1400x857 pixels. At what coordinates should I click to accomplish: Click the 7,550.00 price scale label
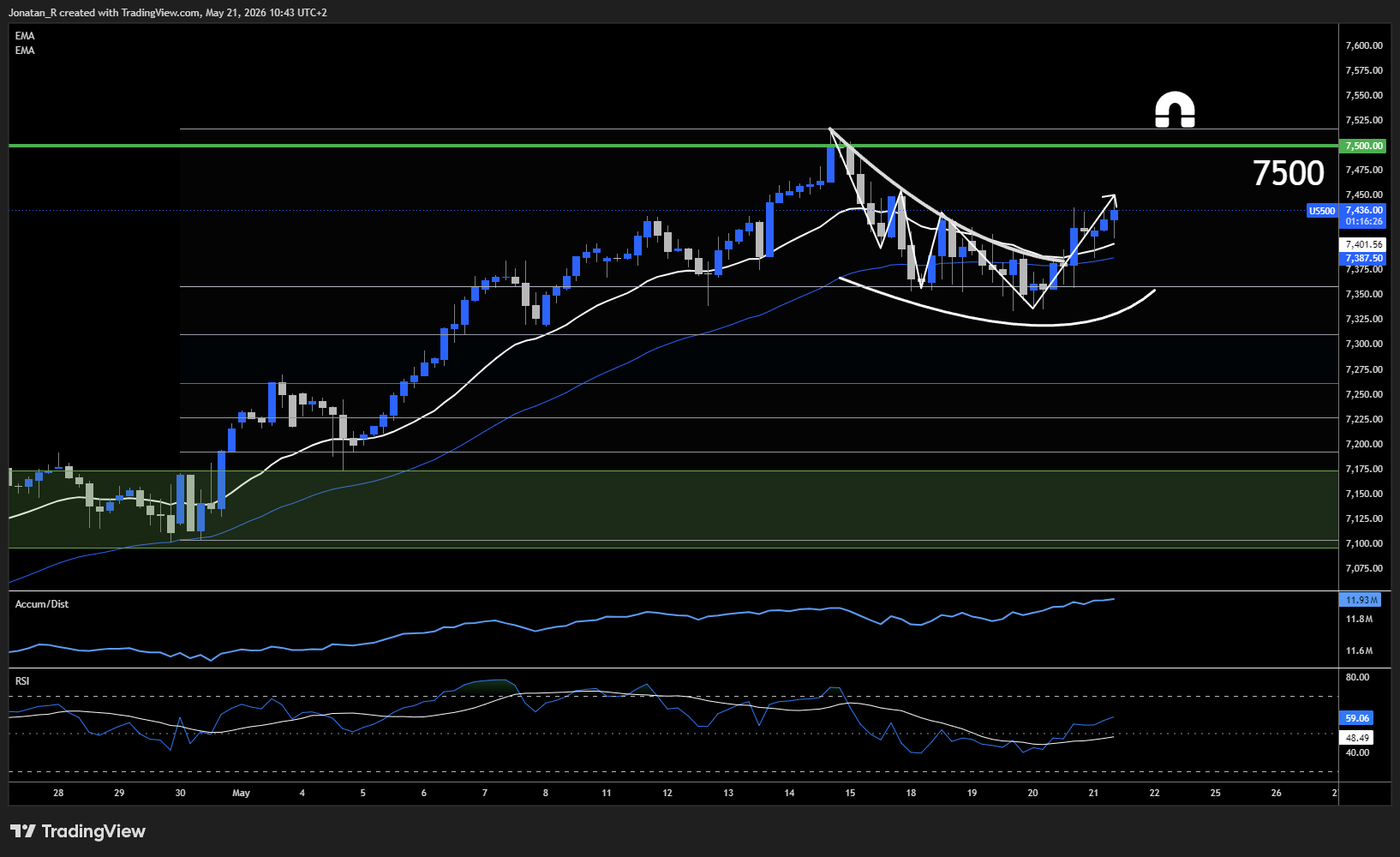coord(1364,95)
